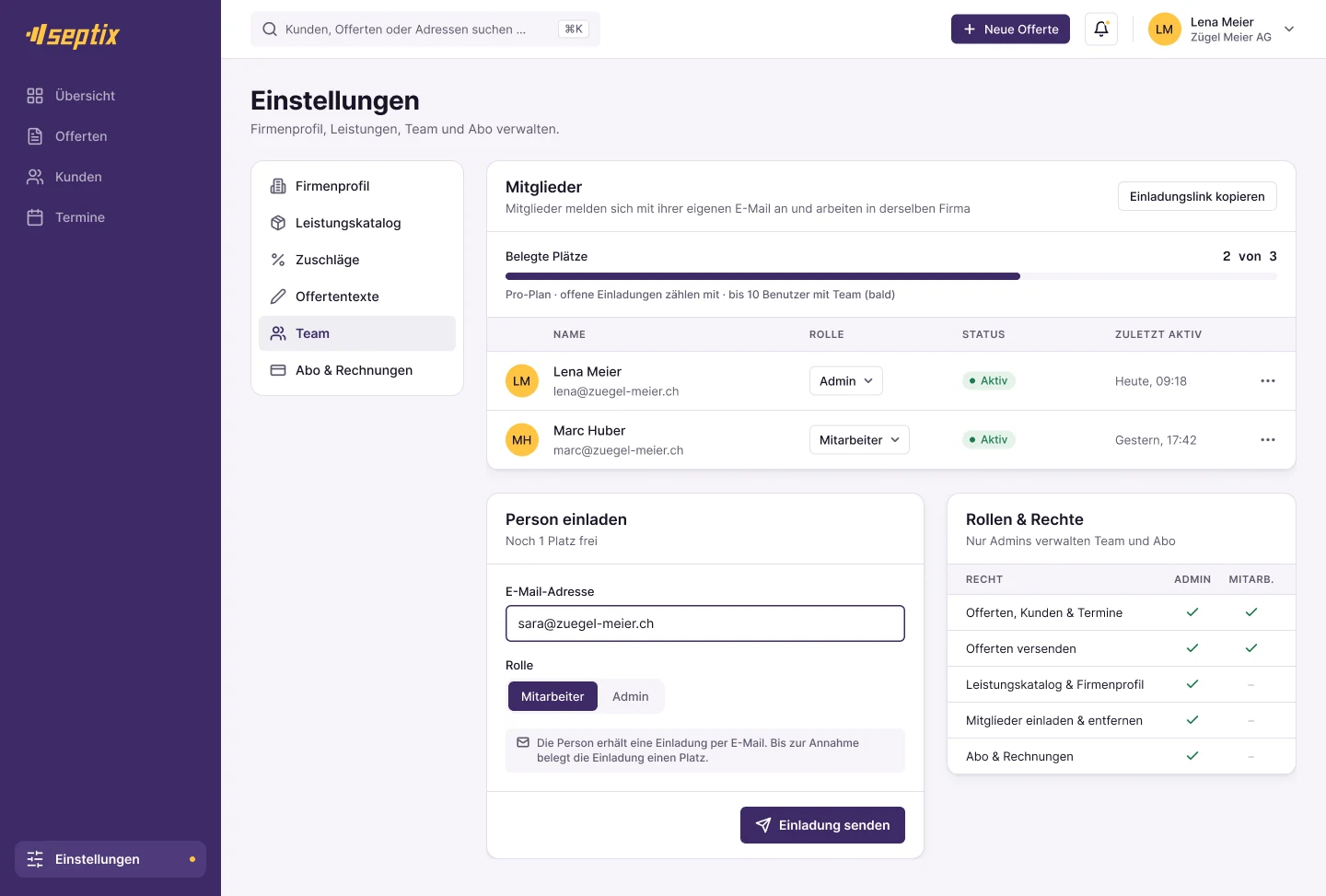
Task: Click the Übersicht grid icon
Action: (x=35, y=96)
